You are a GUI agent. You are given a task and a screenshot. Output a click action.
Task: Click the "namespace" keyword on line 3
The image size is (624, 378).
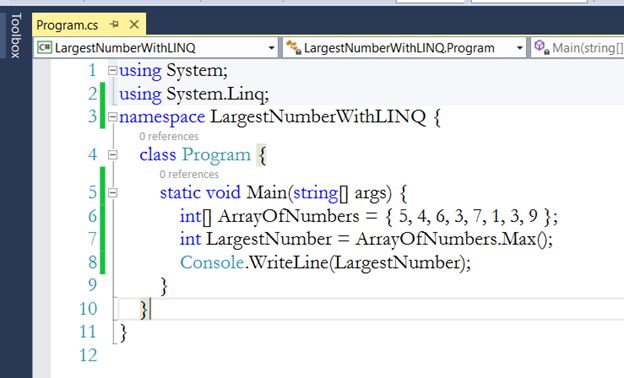point(162,118)
